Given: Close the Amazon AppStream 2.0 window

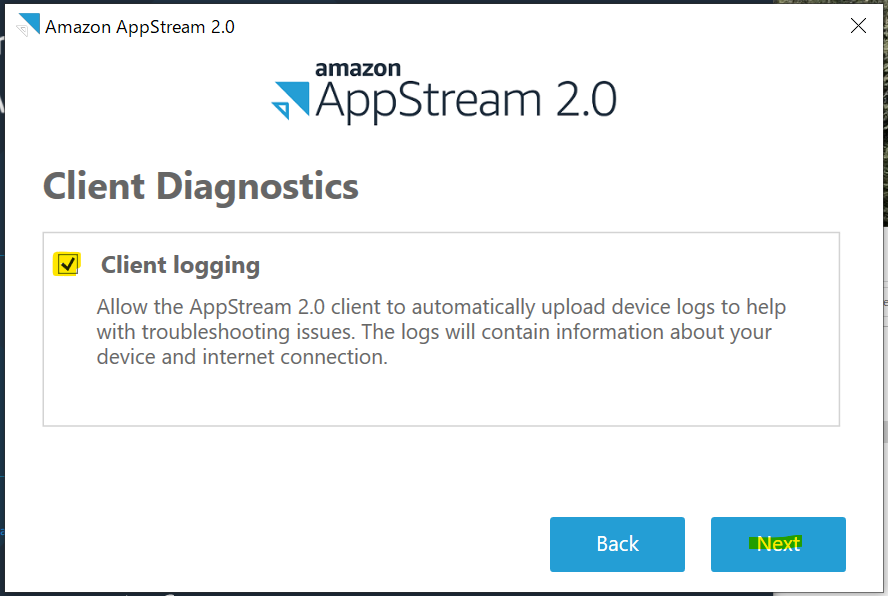Looking at the screenshot, I should (858, 26).
